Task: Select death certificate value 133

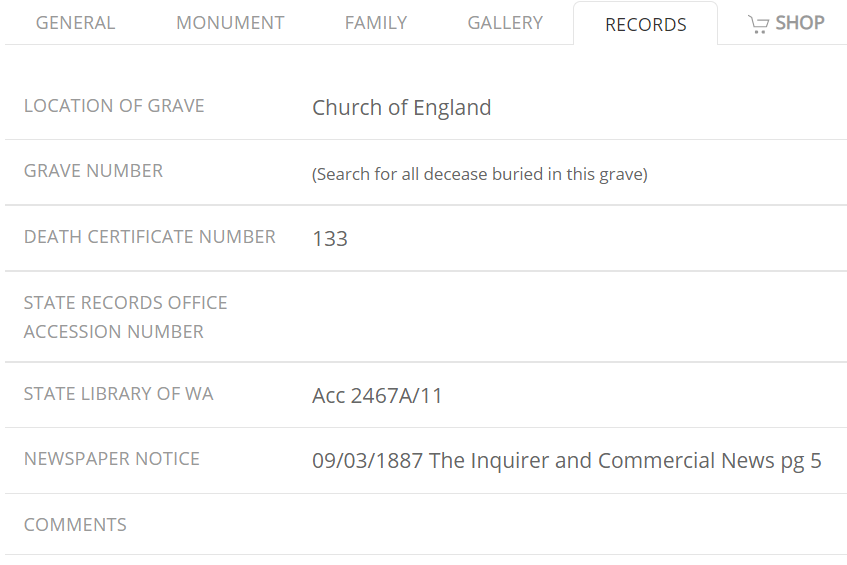Action: pyautogui.click(x=330, y=239)
